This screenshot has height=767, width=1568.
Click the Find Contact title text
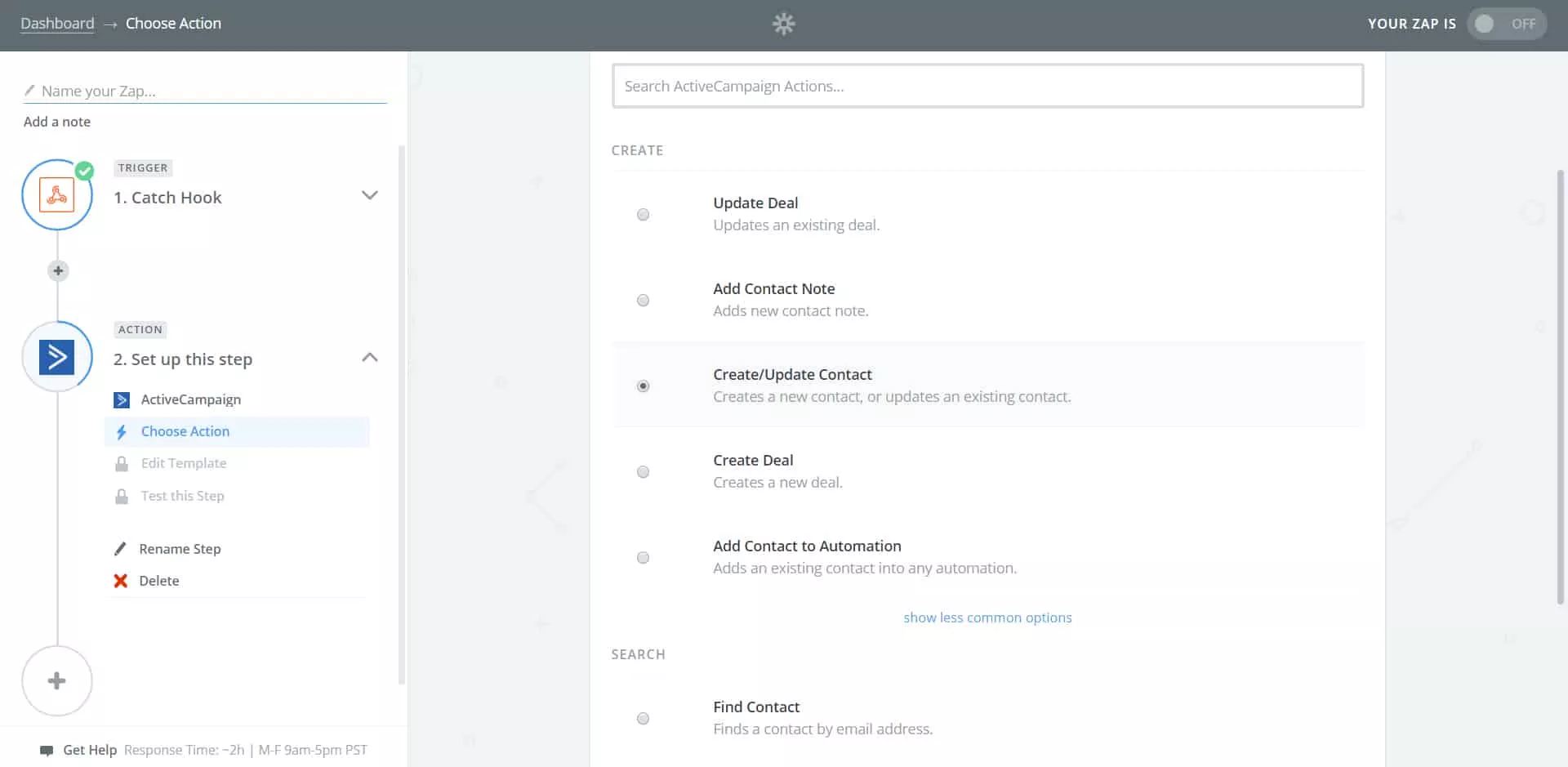pos(756,707)
